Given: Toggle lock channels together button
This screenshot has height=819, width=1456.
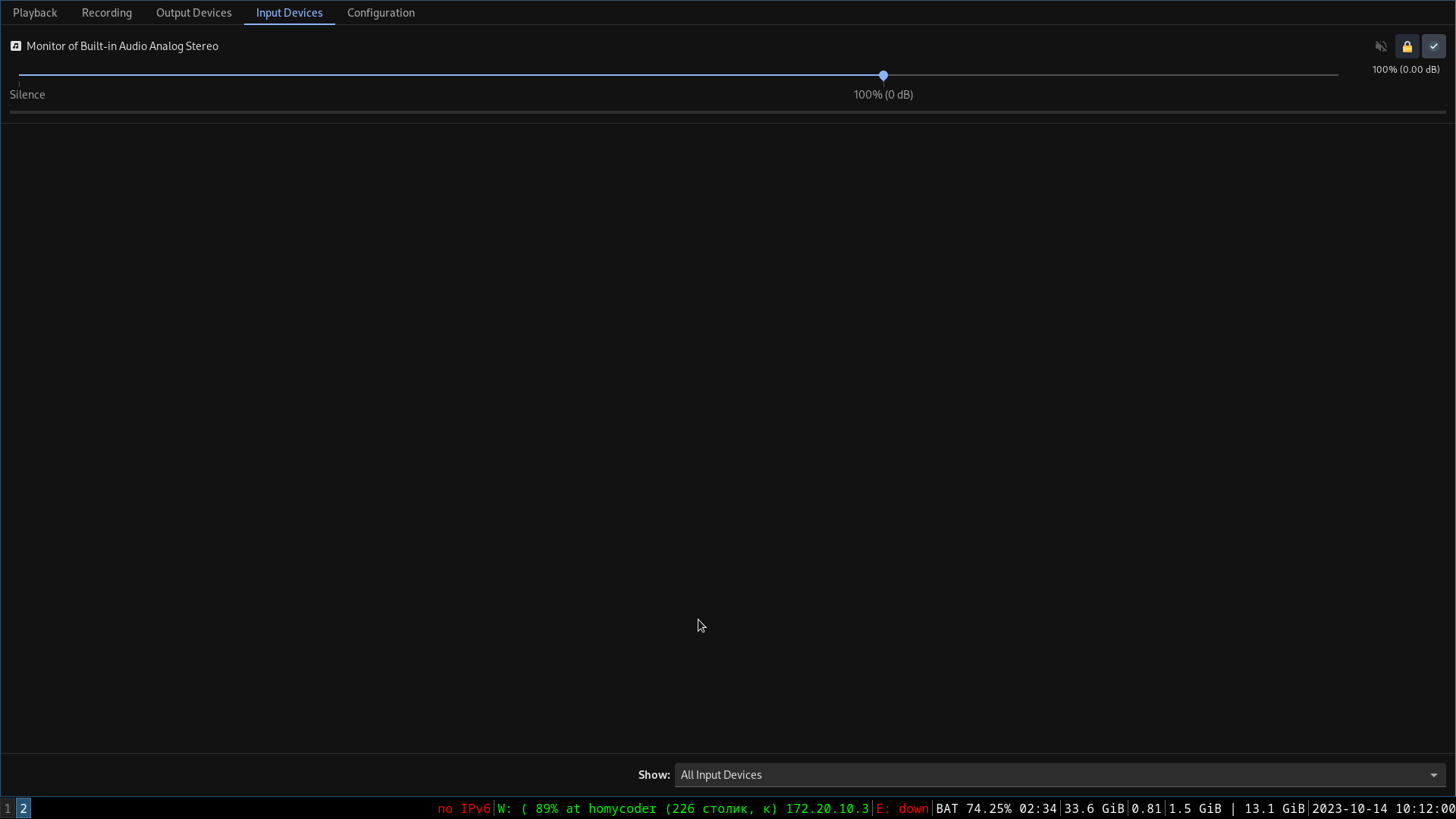Looking at the screenshot, I should coord(1407,46).
